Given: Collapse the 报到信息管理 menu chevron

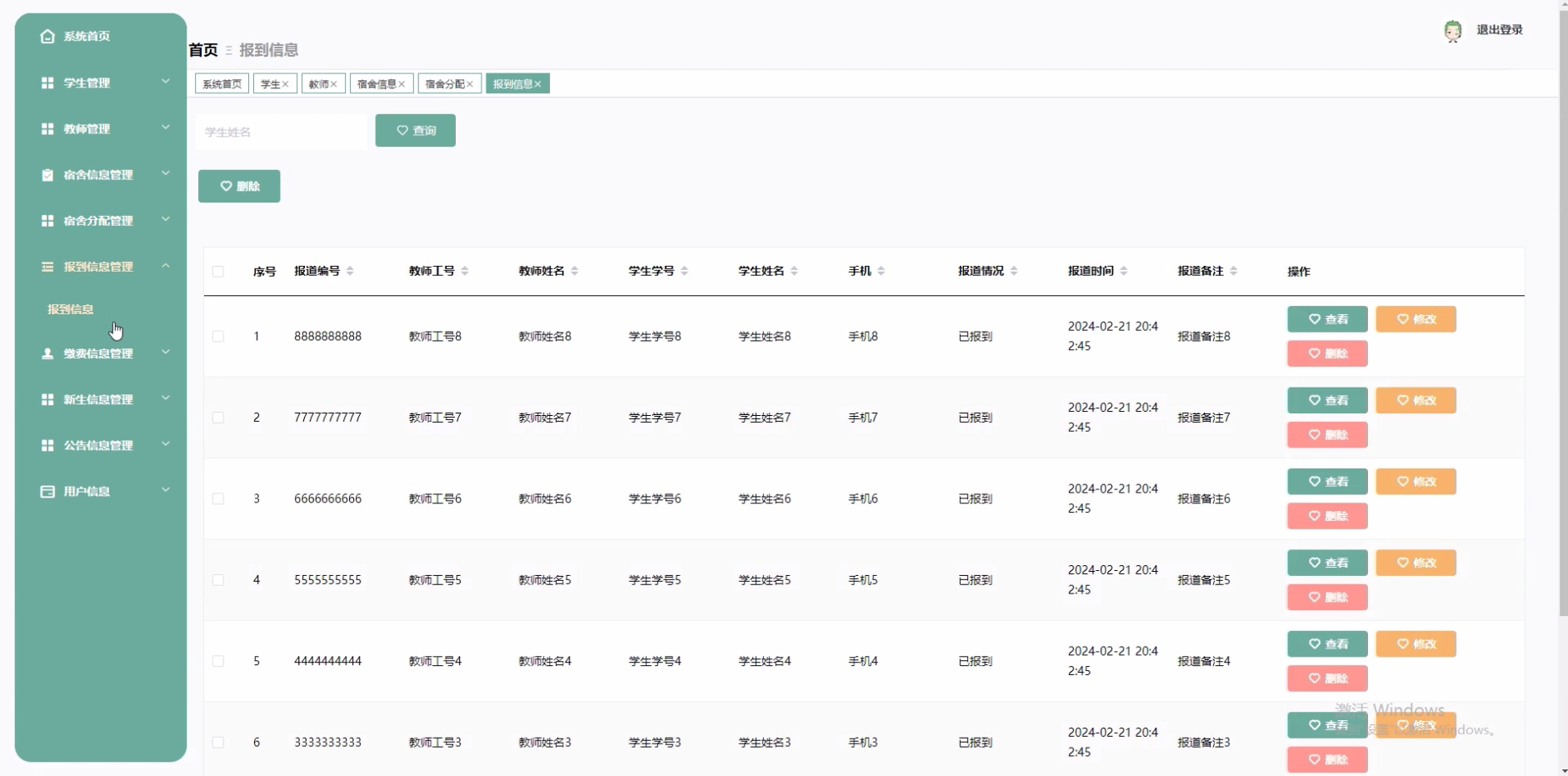Looking at the screenshot, I should (x=166, y=266).
